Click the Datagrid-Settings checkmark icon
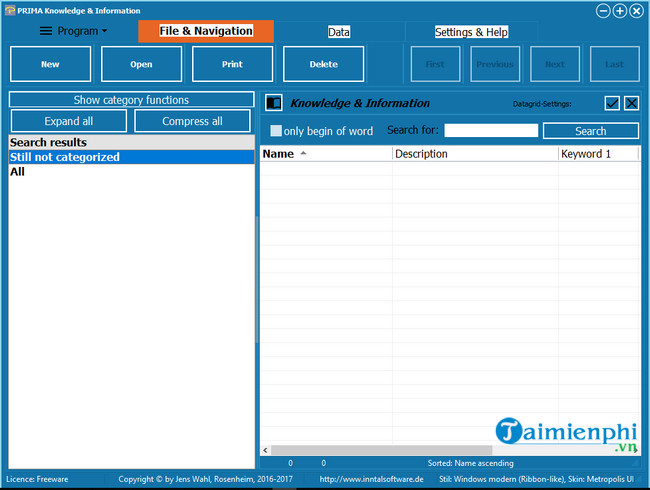 tap(613, 103)
